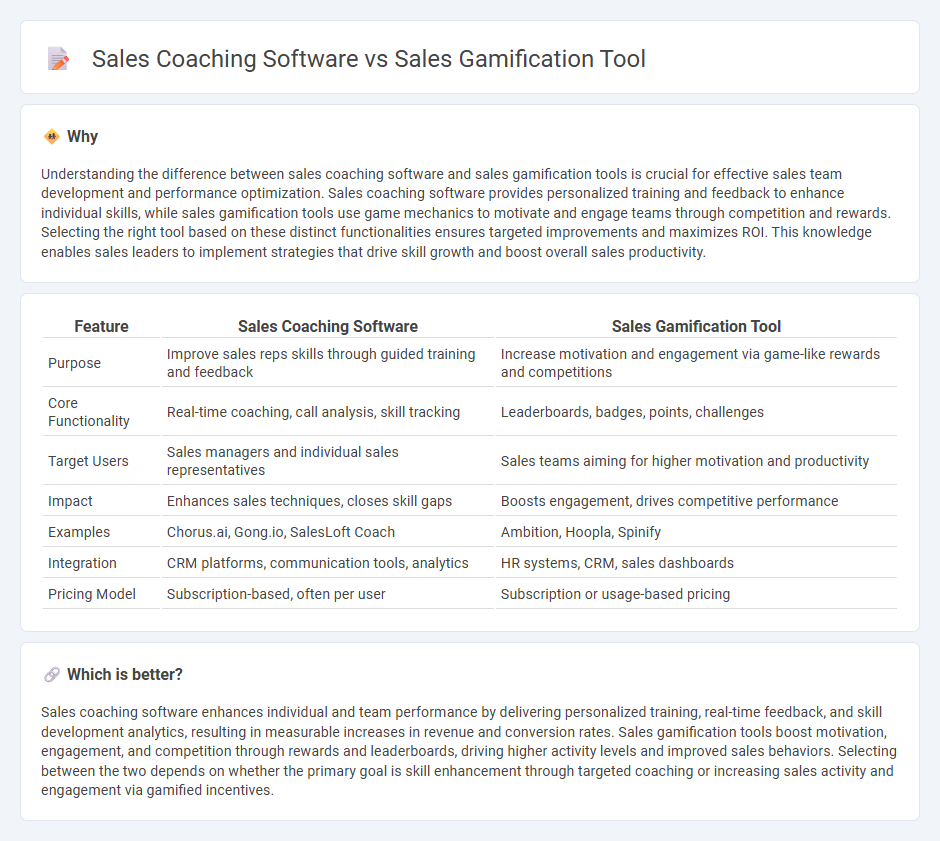The image size is (940, 841).
Task: Select the 'Impact' row label
Action: [70, 501]
